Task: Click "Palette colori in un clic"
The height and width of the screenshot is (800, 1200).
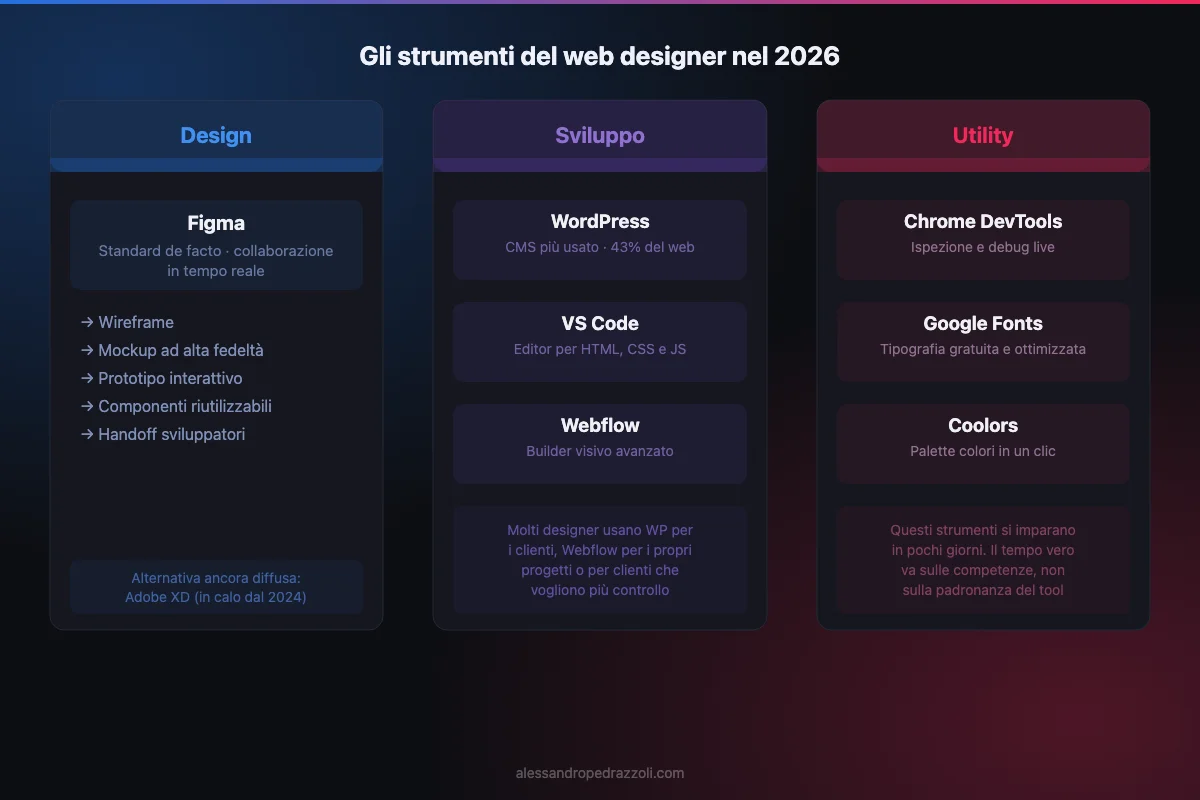Action: point(983,451)
